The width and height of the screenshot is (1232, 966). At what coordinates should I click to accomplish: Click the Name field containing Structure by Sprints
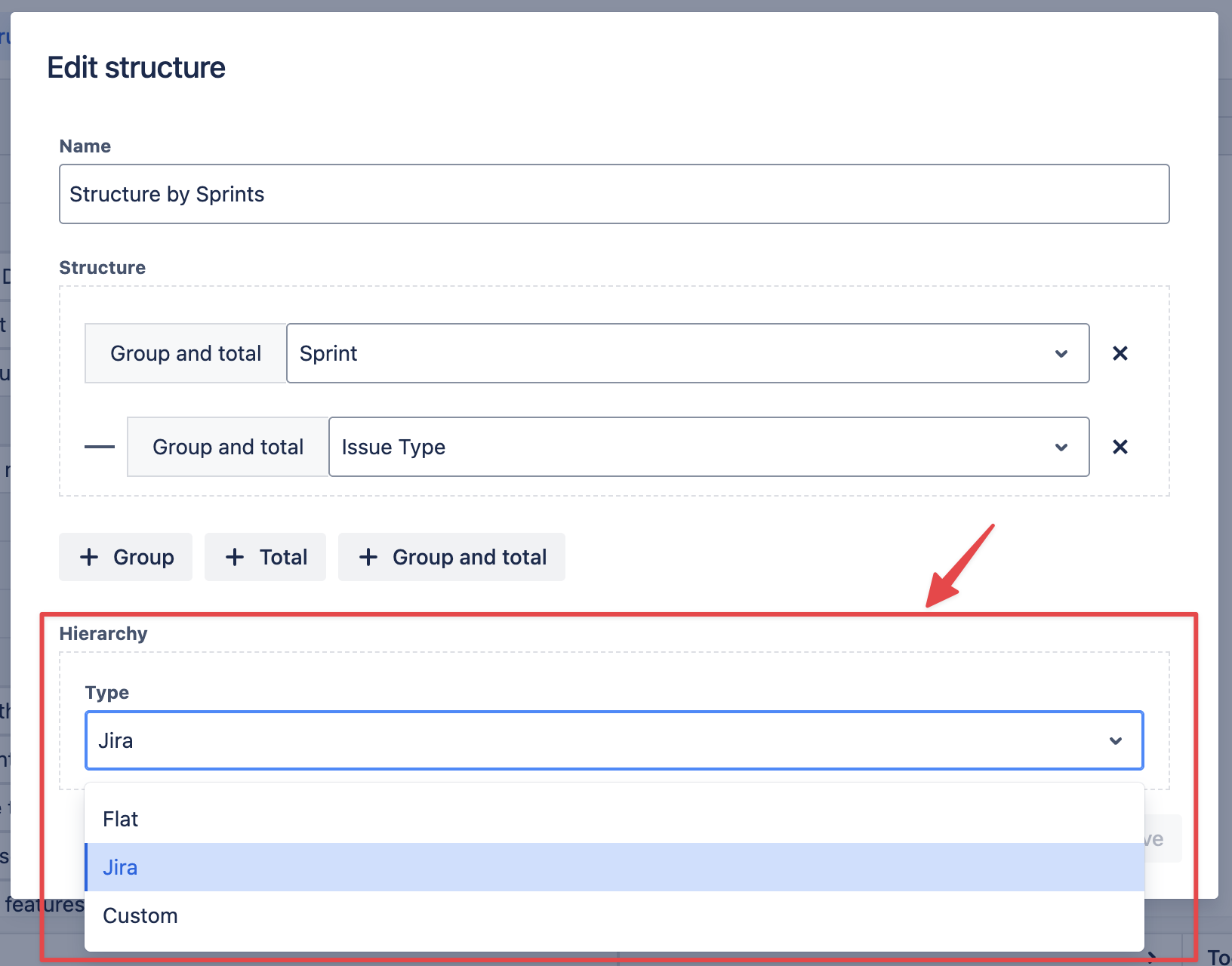(x=614, y=194)
